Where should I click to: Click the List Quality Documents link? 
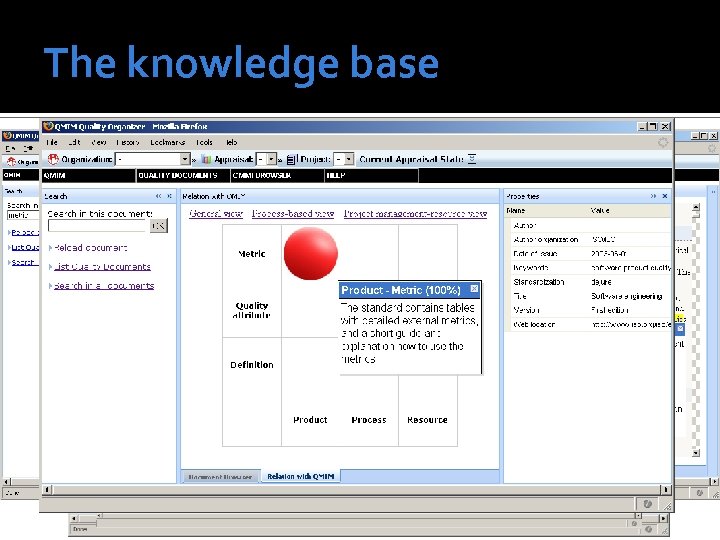(102, 267)
